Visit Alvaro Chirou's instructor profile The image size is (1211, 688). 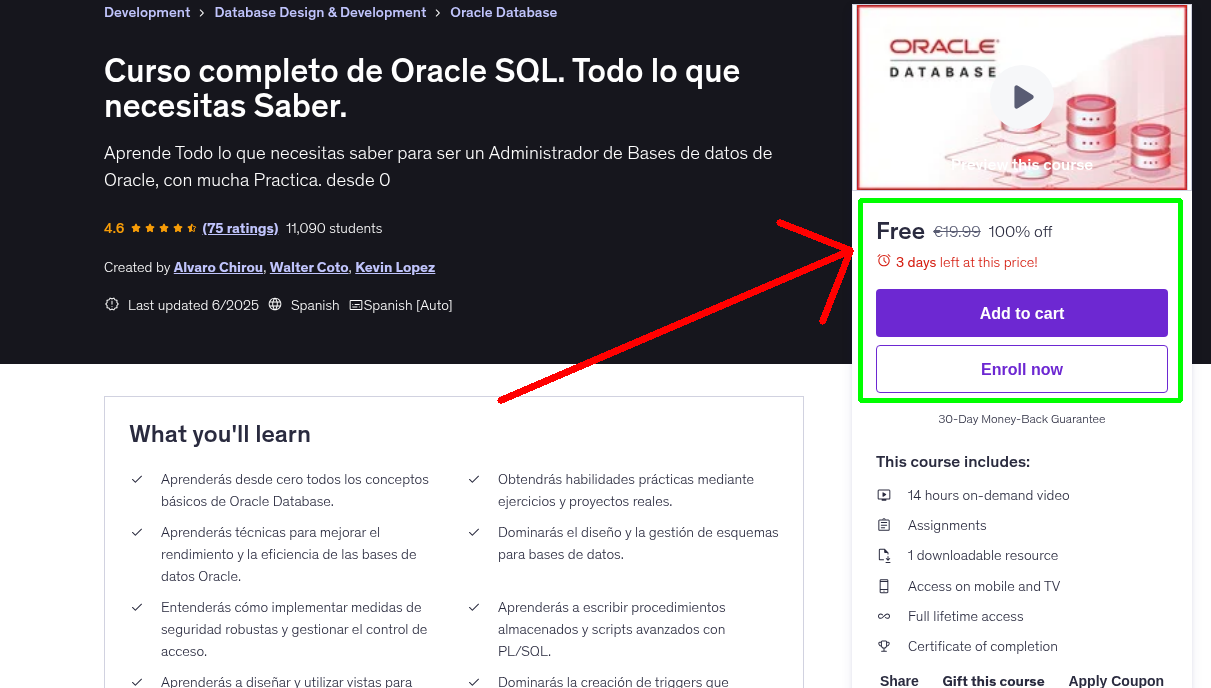tap(218, 267)
